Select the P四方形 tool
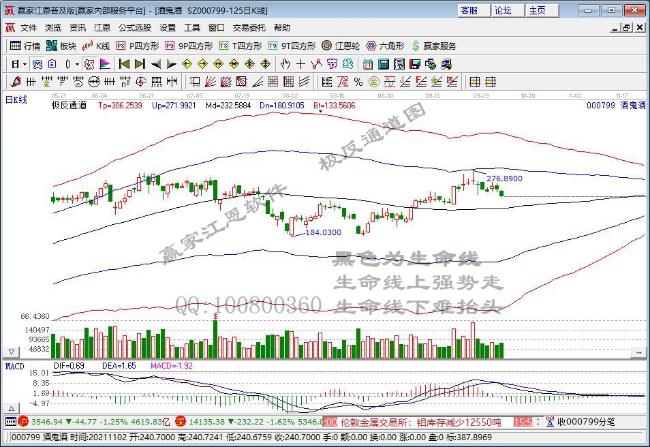The image size is (650, 447). pos(138,46)
